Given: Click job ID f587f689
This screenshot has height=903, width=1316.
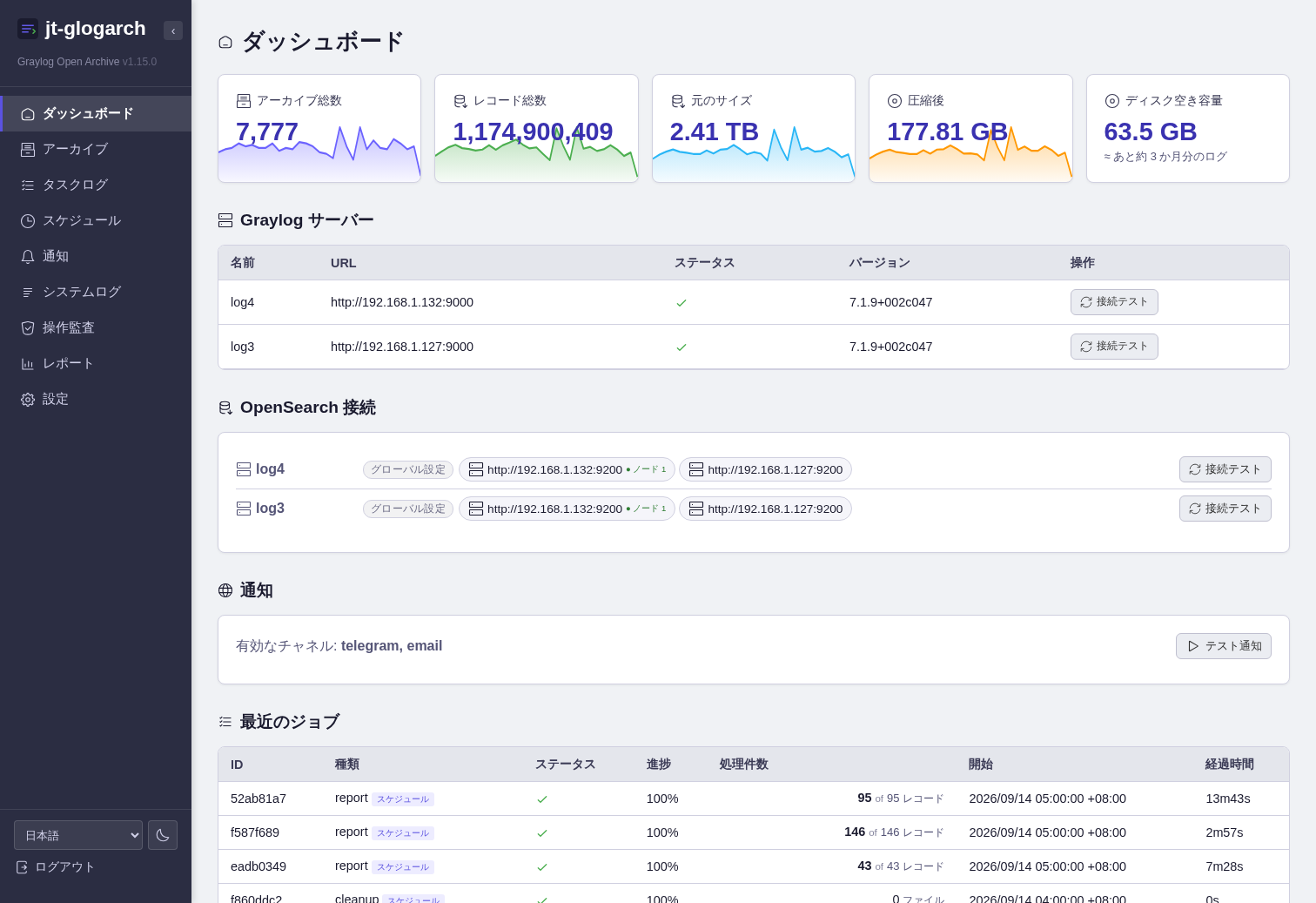Looking at the screenshot, I should tap(255, 832).
